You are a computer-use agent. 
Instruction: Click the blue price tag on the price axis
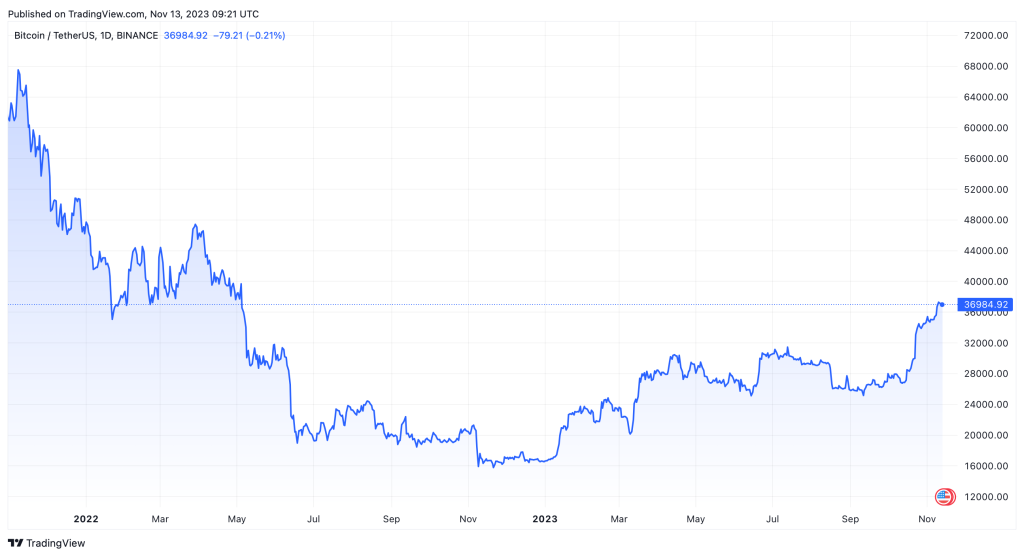pos(984,304)
